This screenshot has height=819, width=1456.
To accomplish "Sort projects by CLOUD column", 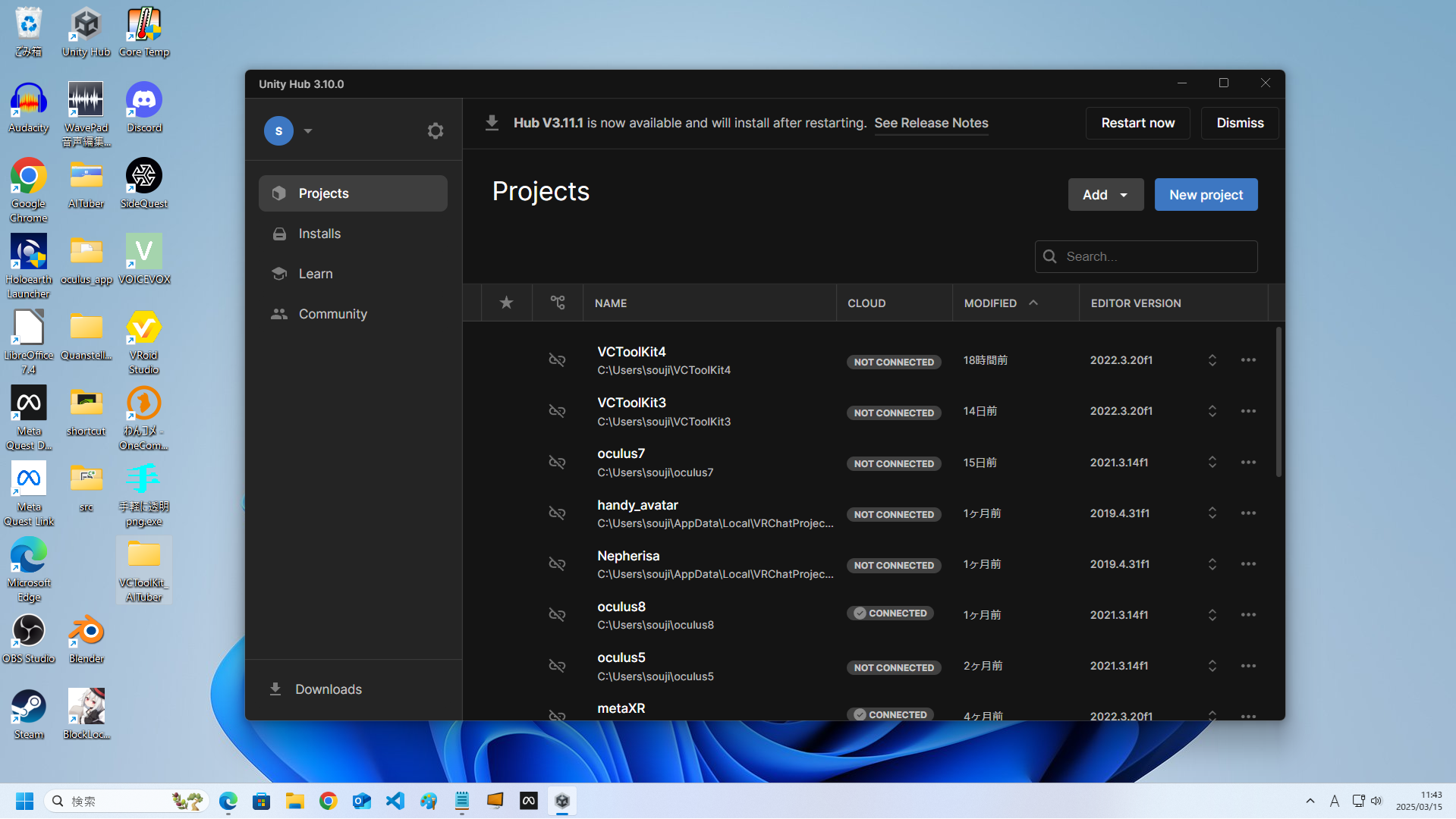I will tap(866, 303).
